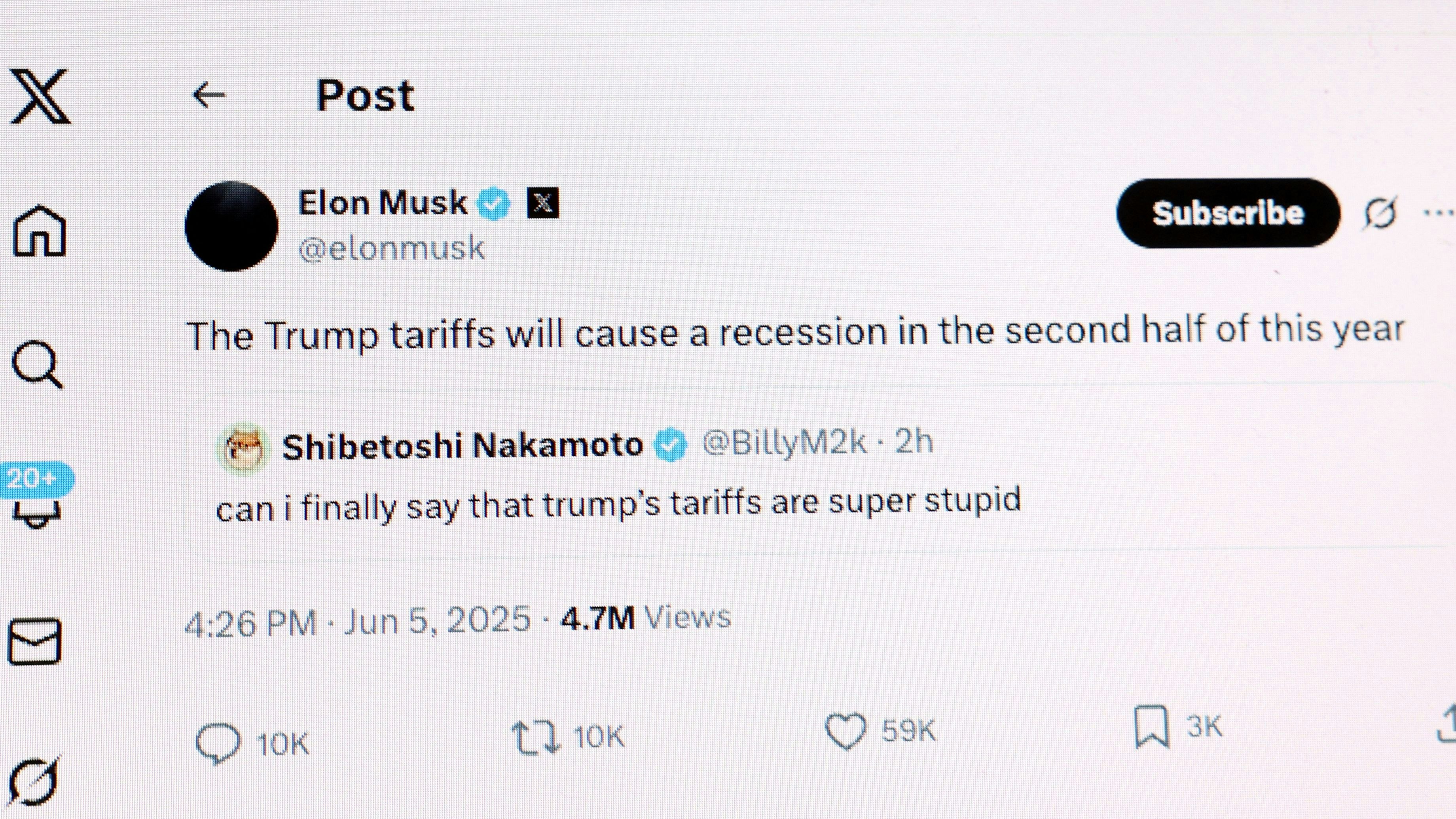Open Elon Musk's profile picture

231,226
